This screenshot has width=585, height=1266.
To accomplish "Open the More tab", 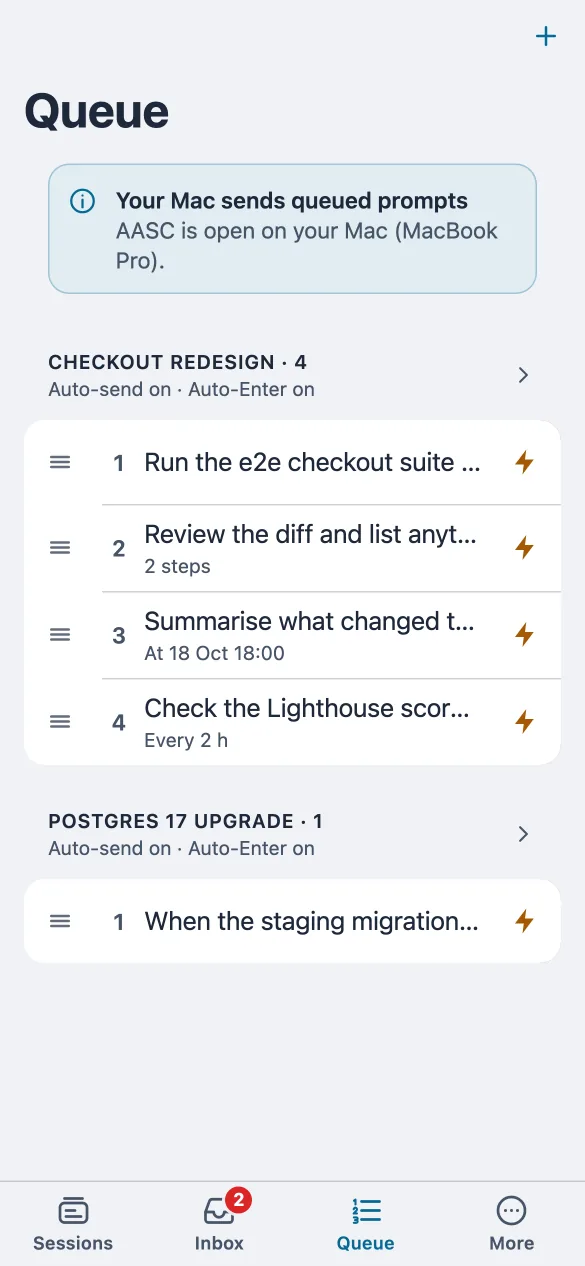I will click(511, 1224).
